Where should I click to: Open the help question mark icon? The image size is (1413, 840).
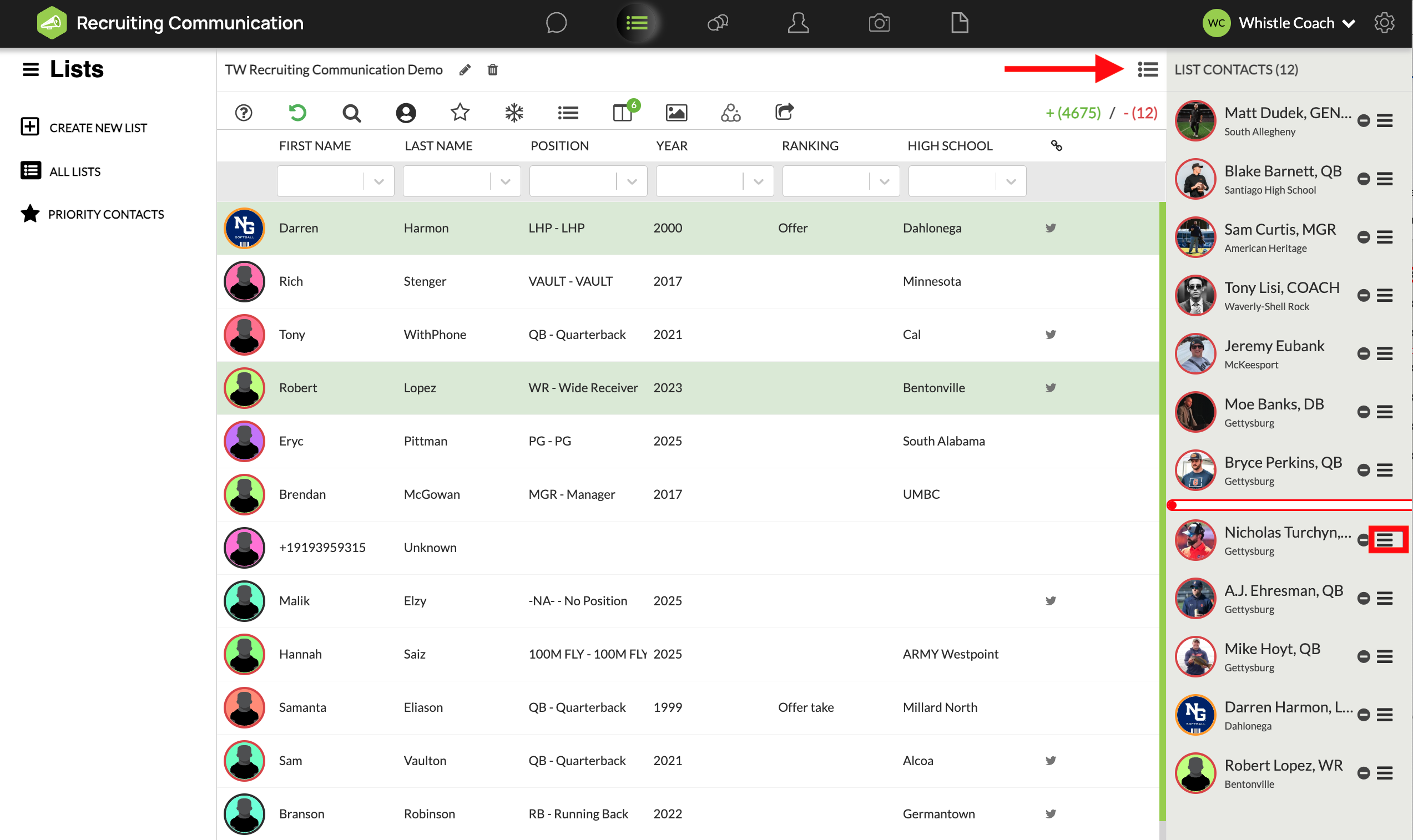coord(244,113)
